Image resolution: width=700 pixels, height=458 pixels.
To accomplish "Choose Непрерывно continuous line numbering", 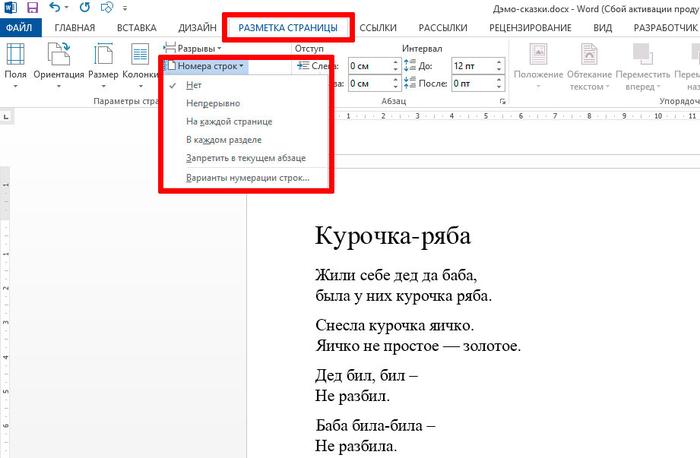I will pyautogui.click(x=212, y=103).
